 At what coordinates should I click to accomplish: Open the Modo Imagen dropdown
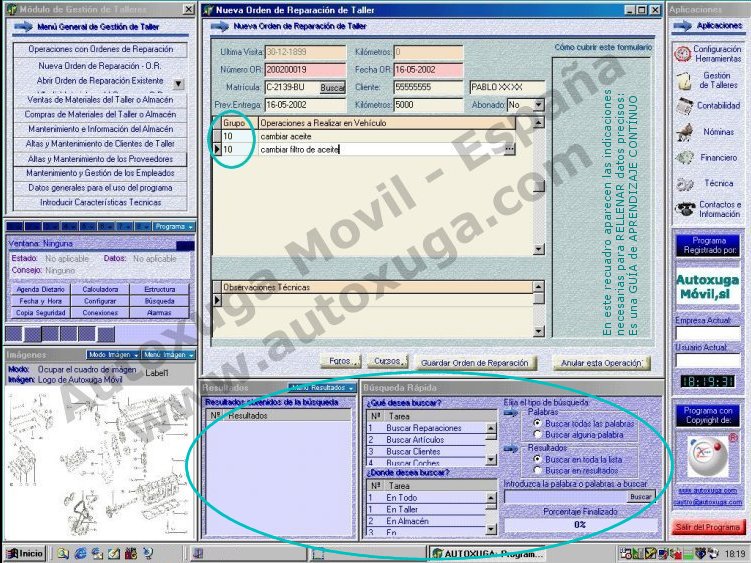click(113, 355)
